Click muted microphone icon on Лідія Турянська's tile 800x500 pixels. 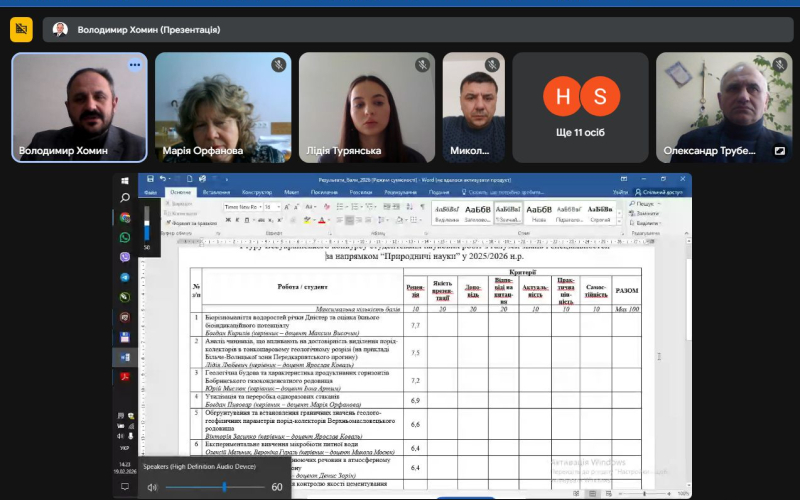[x=423, y=65]
